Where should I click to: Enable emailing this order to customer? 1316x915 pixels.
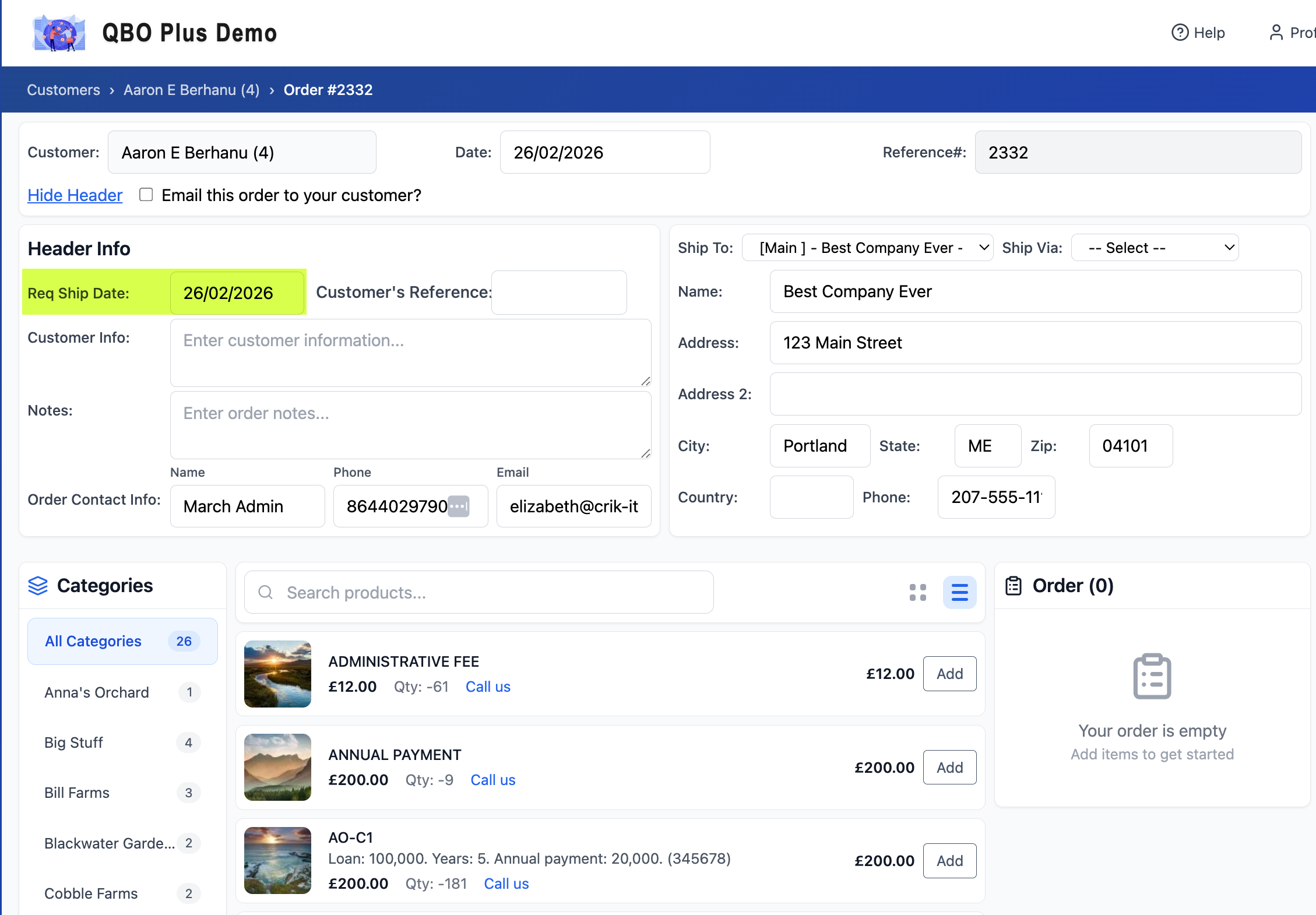tap(146, 195)
